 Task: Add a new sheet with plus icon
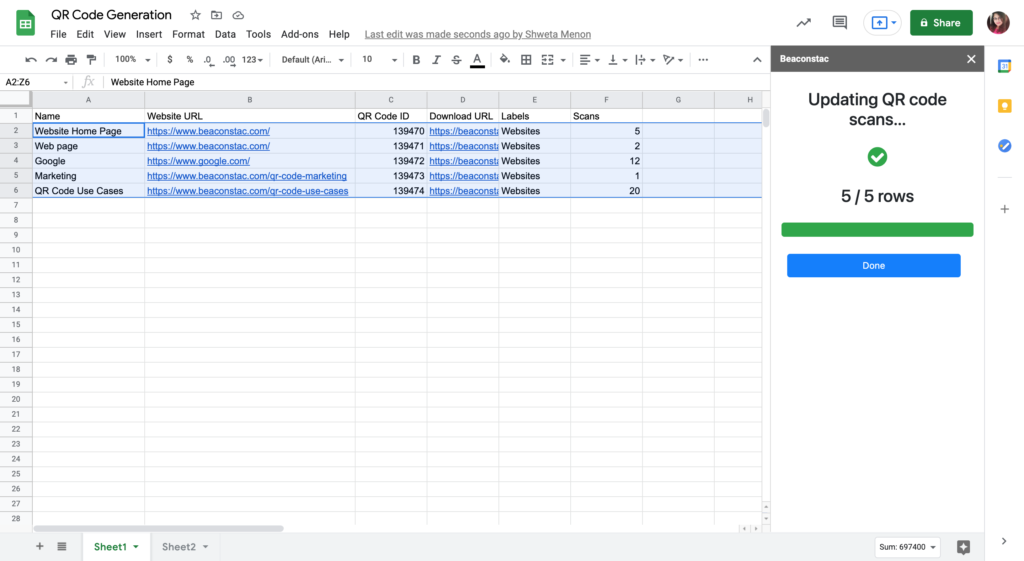pyautogui.click(x=40, y=547)
